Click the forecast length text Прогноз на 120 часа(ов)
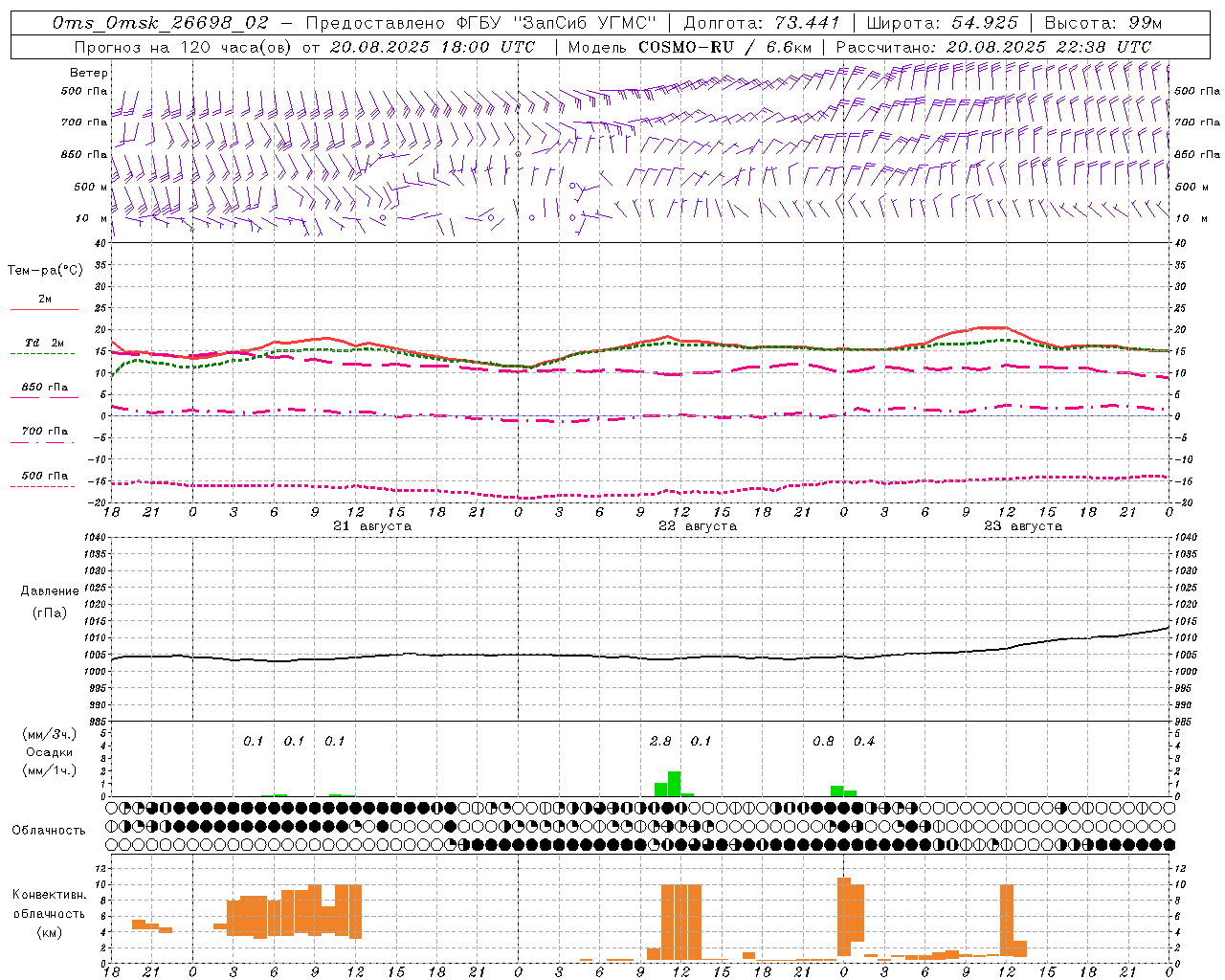Viewport: 1225px width, 980px height. click(x=184, y=47)
